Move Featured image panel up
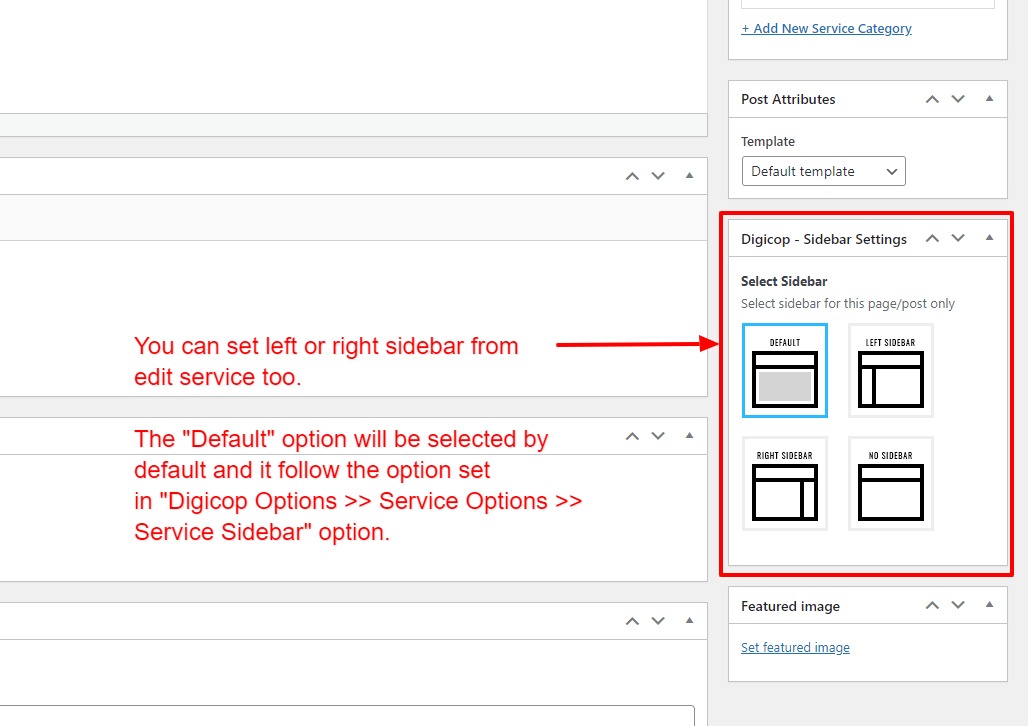The width and height of the screenshot is (1028, 726). pyautogui.click(x=932, y=606)
